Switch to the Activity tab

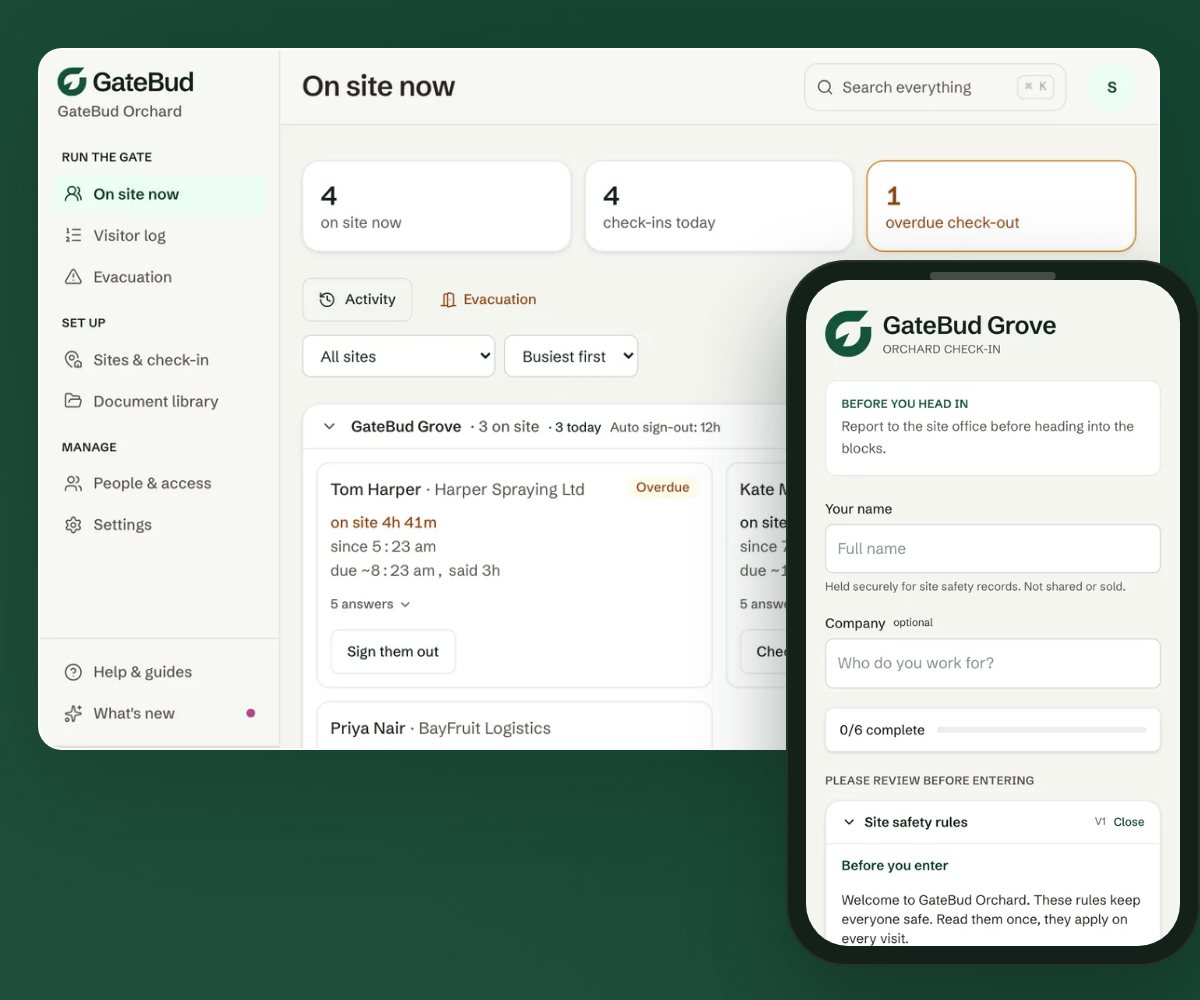pyautogui.click(x=357, y=299)
